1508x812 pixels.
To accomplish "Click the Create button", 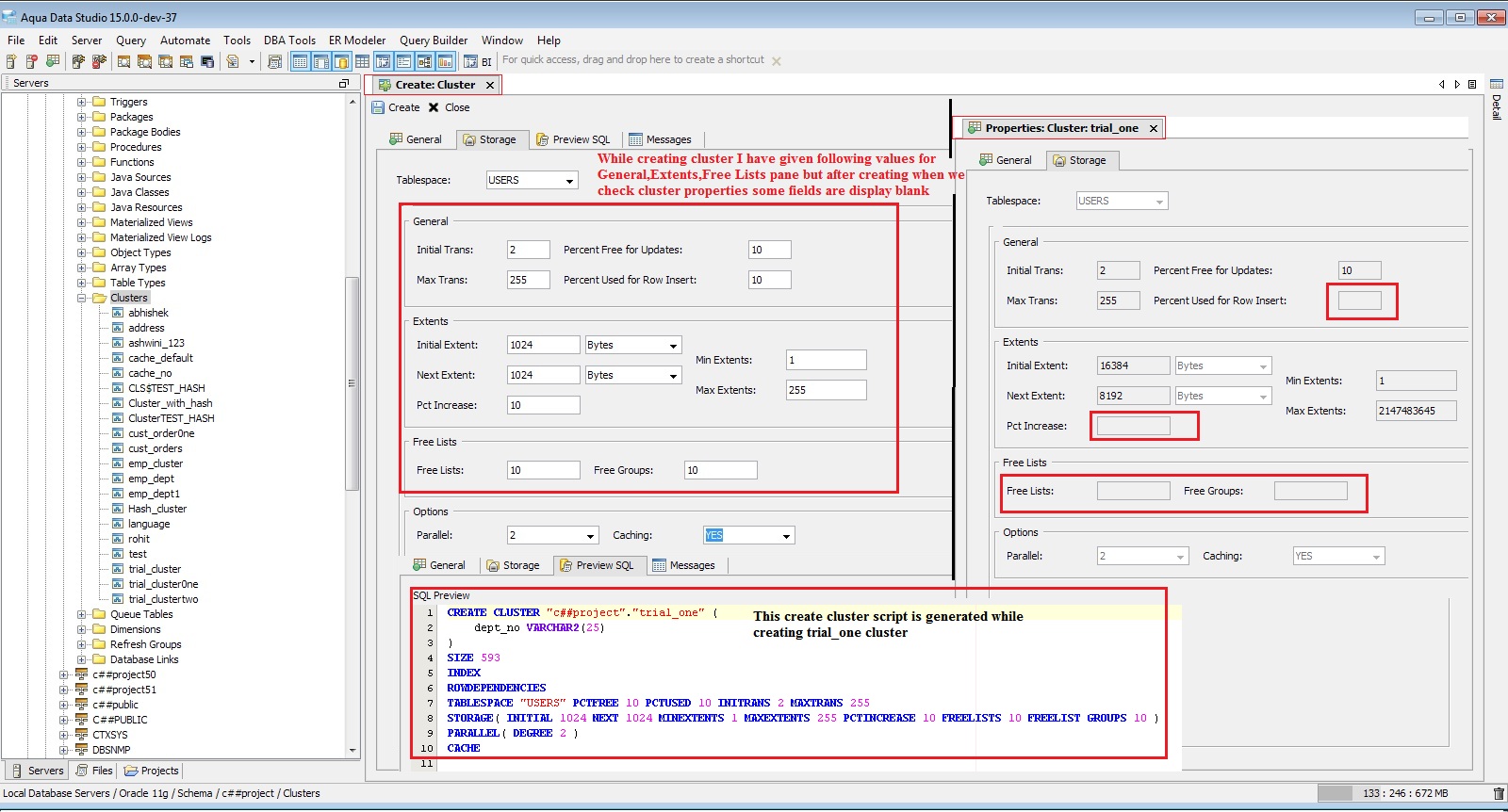I will point(395,107).
